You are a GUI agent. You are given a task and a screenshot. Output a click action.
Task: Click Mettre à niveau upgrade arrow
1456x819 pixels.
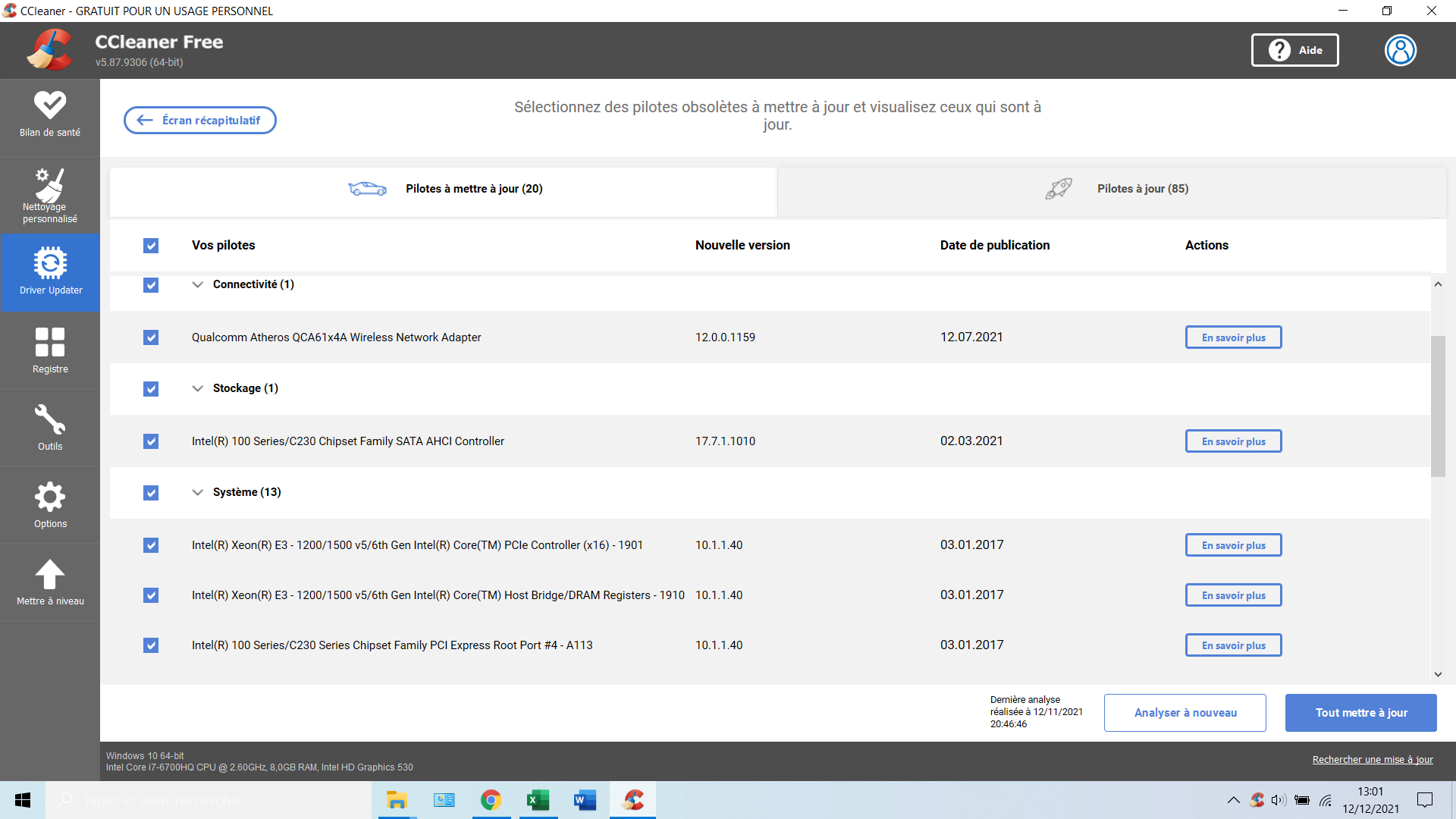click(50, 582)
